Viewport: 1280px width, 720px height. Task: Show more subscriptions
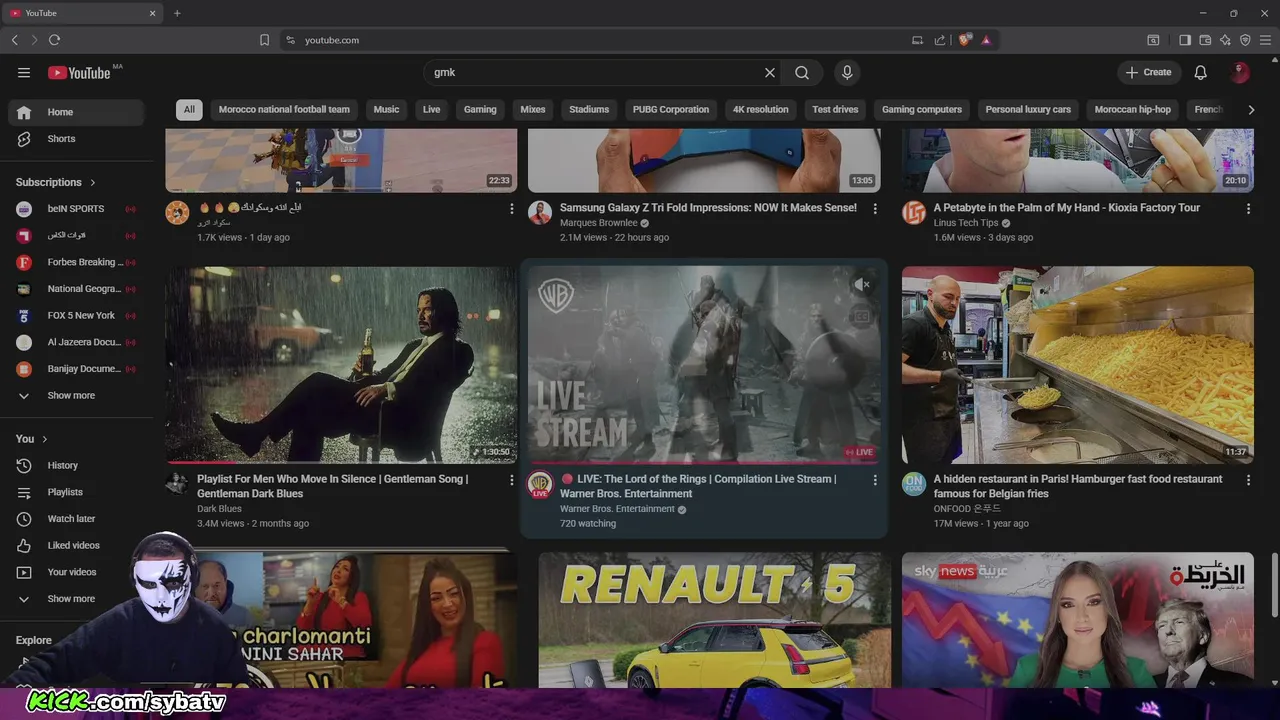(76, 395)
